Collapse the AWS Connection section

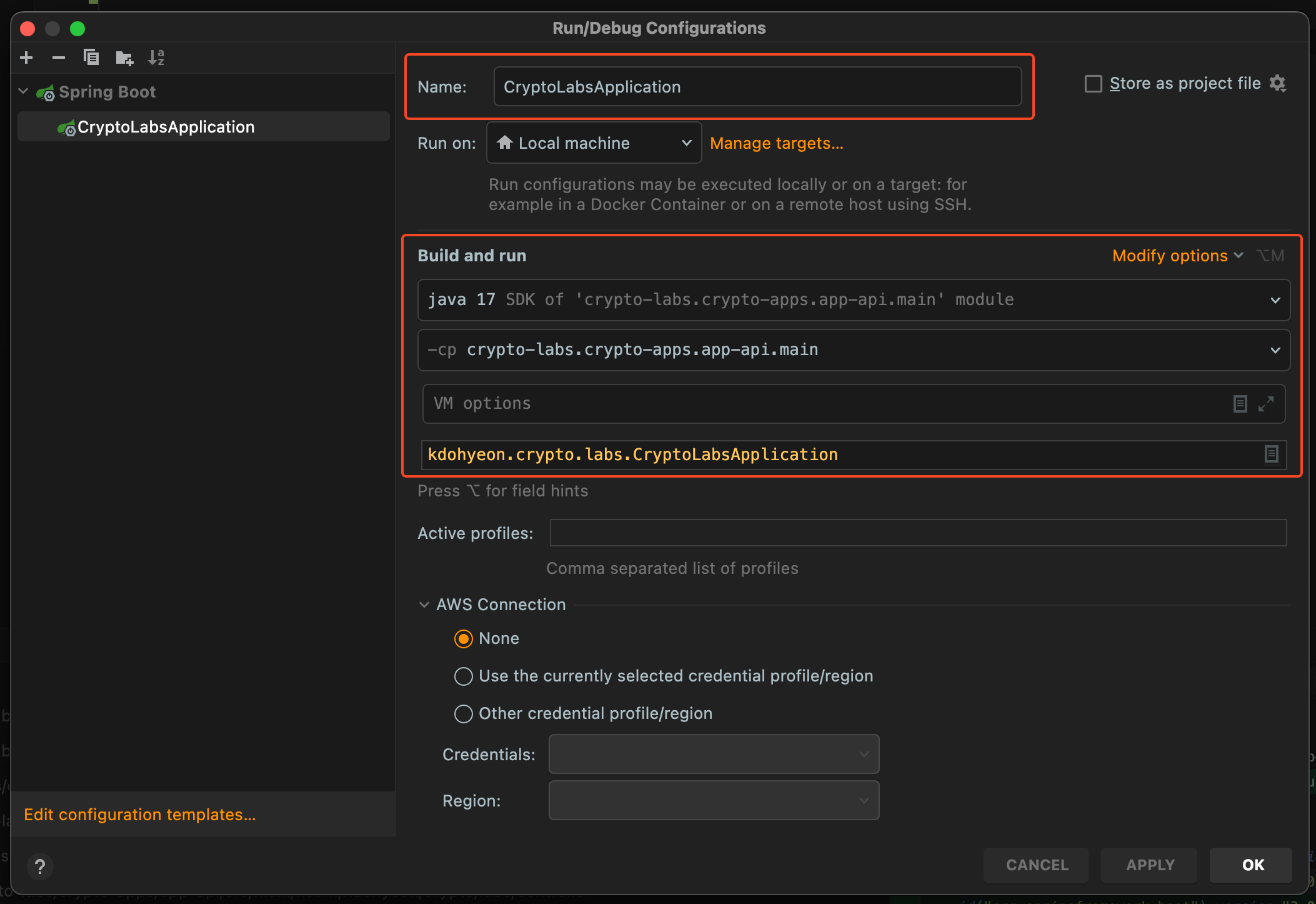(424, 605)
